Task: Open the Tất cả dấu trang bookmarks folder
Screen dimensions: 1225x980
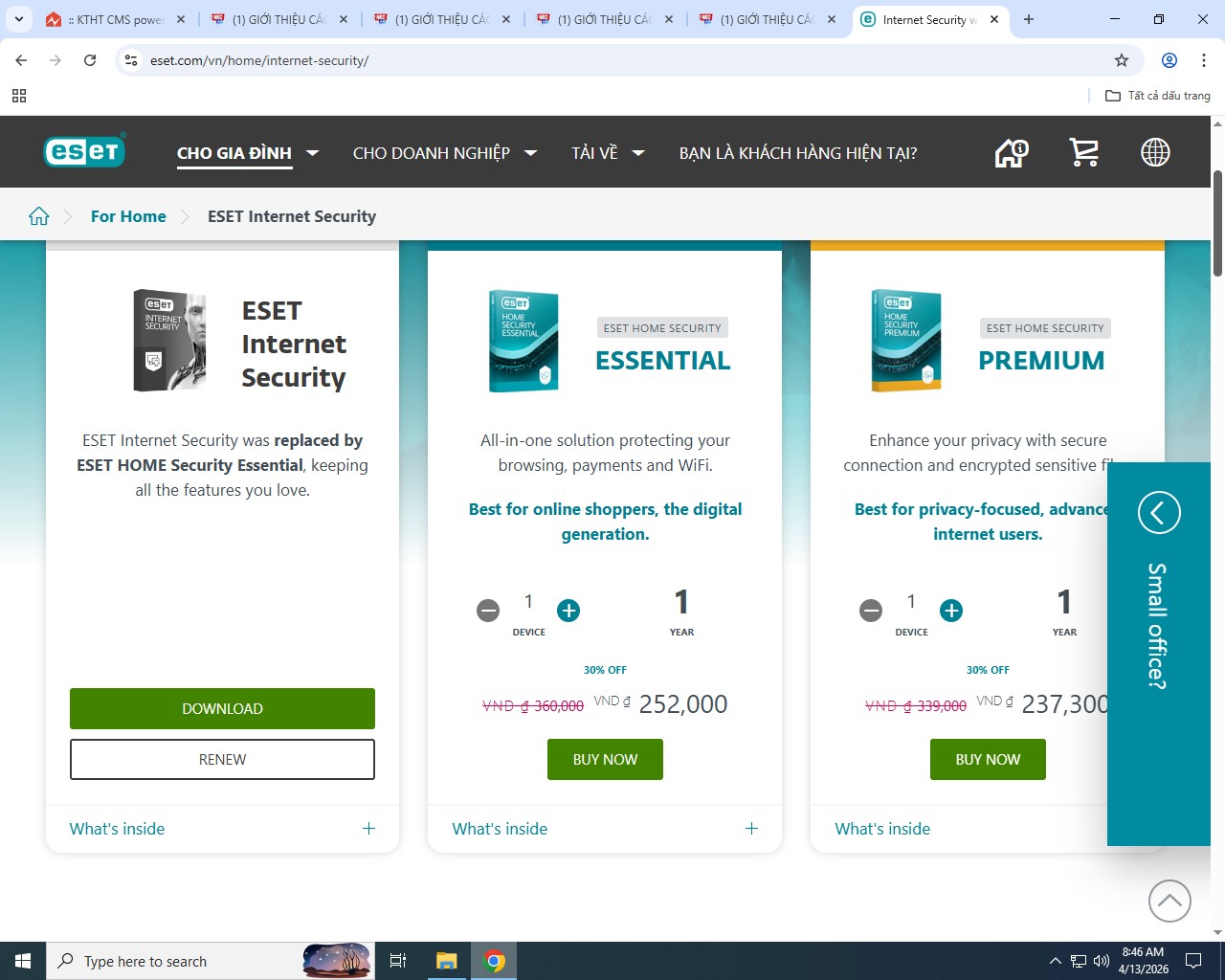Action: (x=1158, y=96)
